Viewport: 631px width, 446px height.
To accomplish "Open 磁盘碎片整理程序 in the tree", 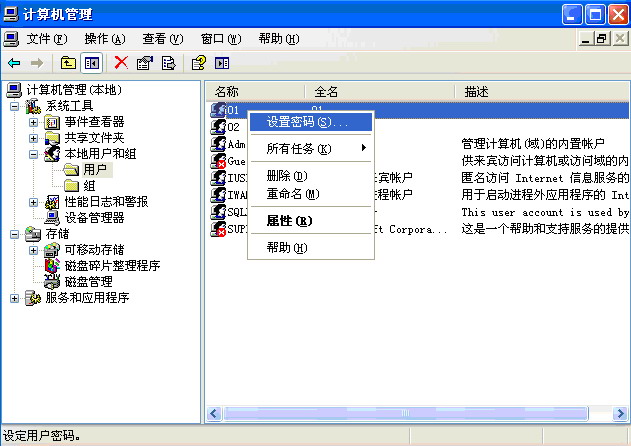I will [112, 266].
